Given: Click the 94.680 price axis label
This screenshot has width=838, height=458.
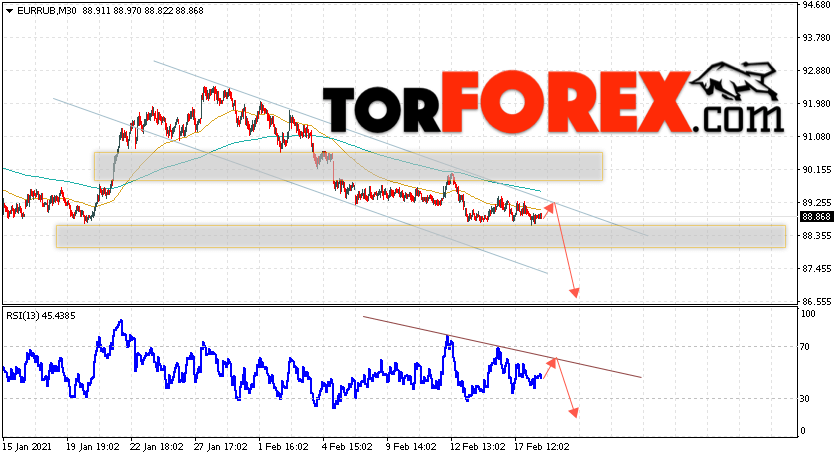Looking at the screenshot, I should point(817,5).
